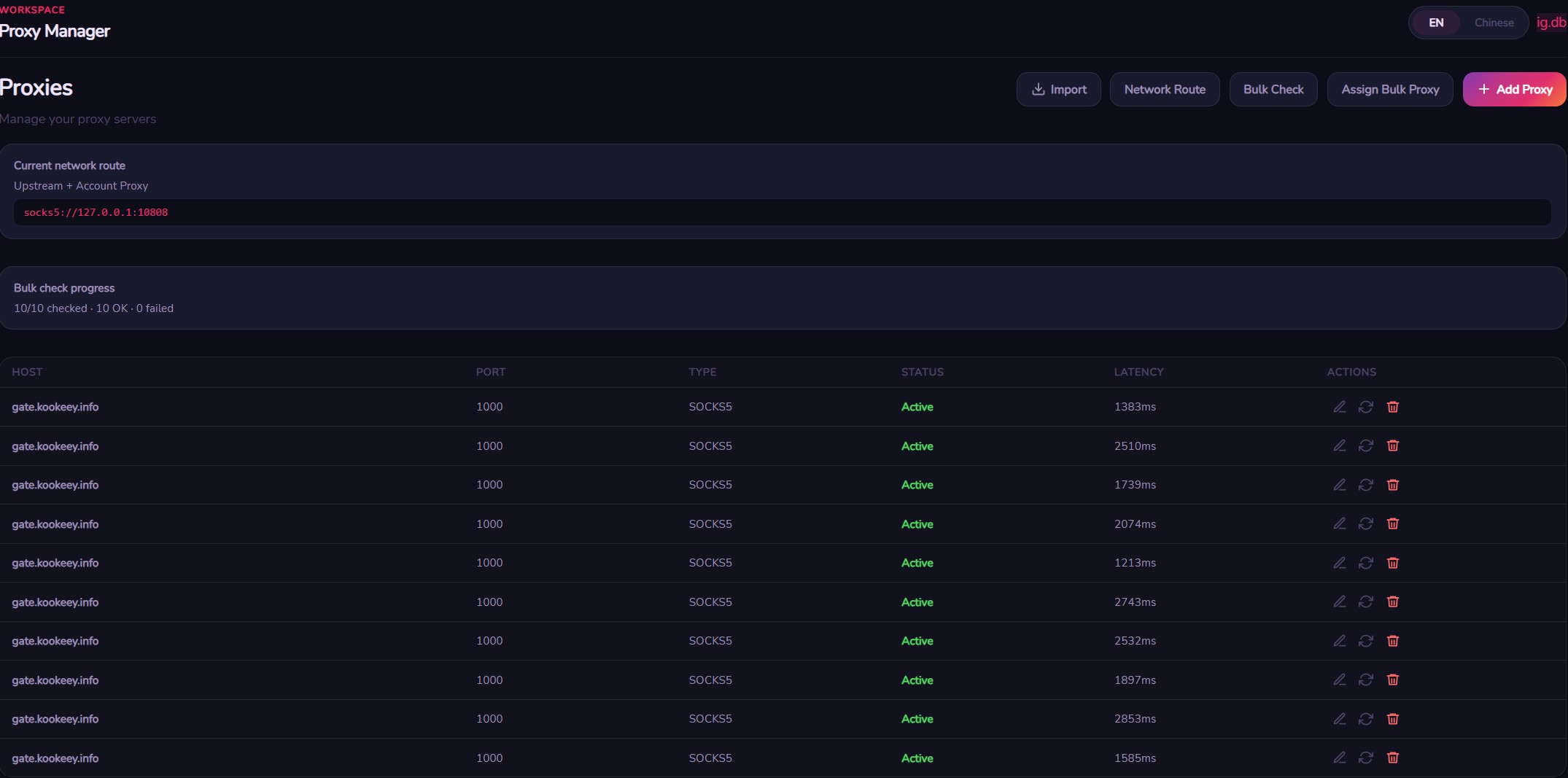Edit the proxy with 2743ms latency
The image size is (1568, 778).
click(1339, 602)
